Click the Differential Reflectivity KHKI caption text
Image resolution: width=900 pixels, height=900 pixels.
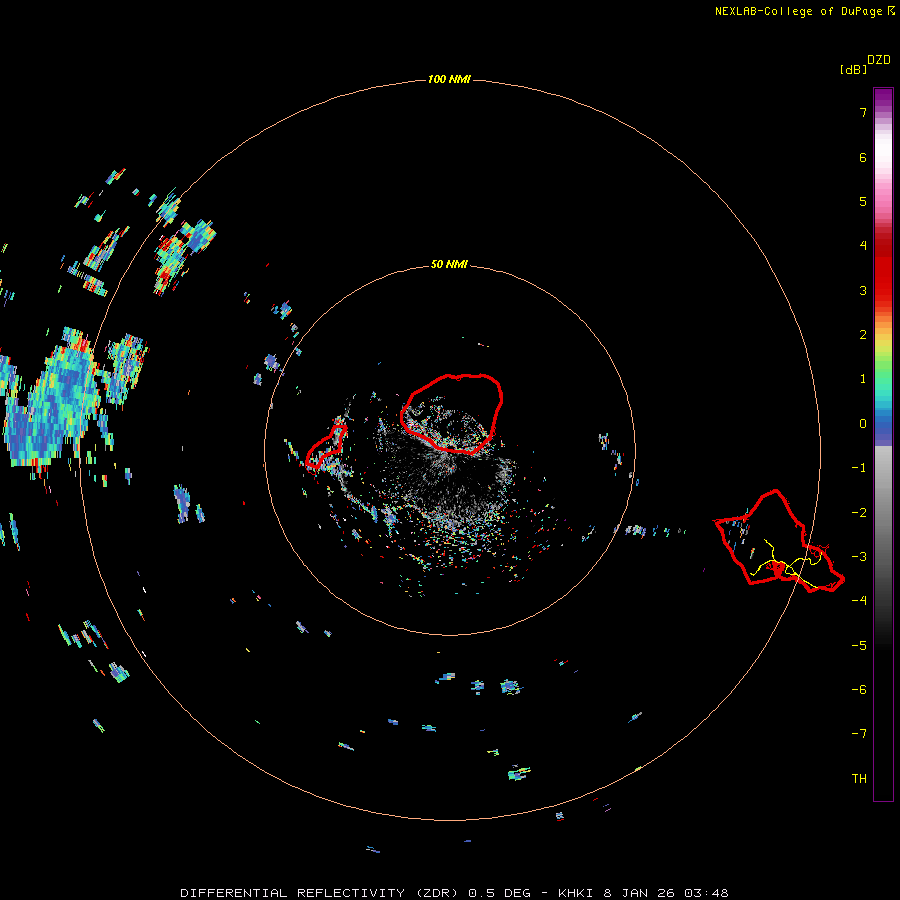pyautogui.click(x=454, y=893)
